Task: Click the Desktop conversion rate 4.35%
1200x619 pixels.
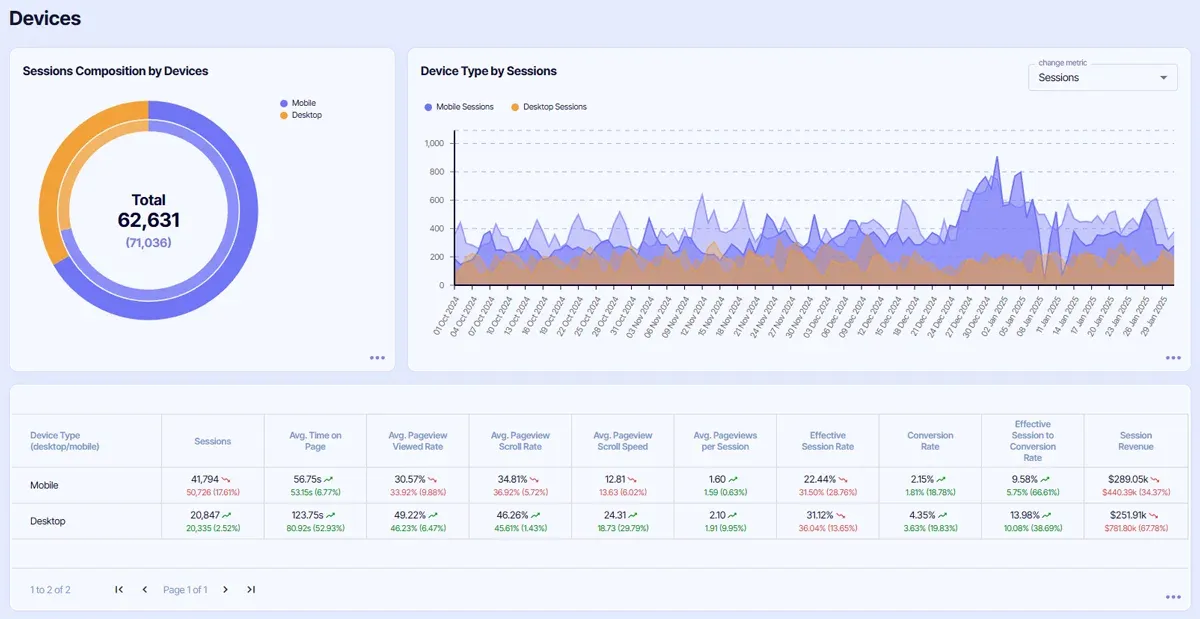Action: pos(923,515)
